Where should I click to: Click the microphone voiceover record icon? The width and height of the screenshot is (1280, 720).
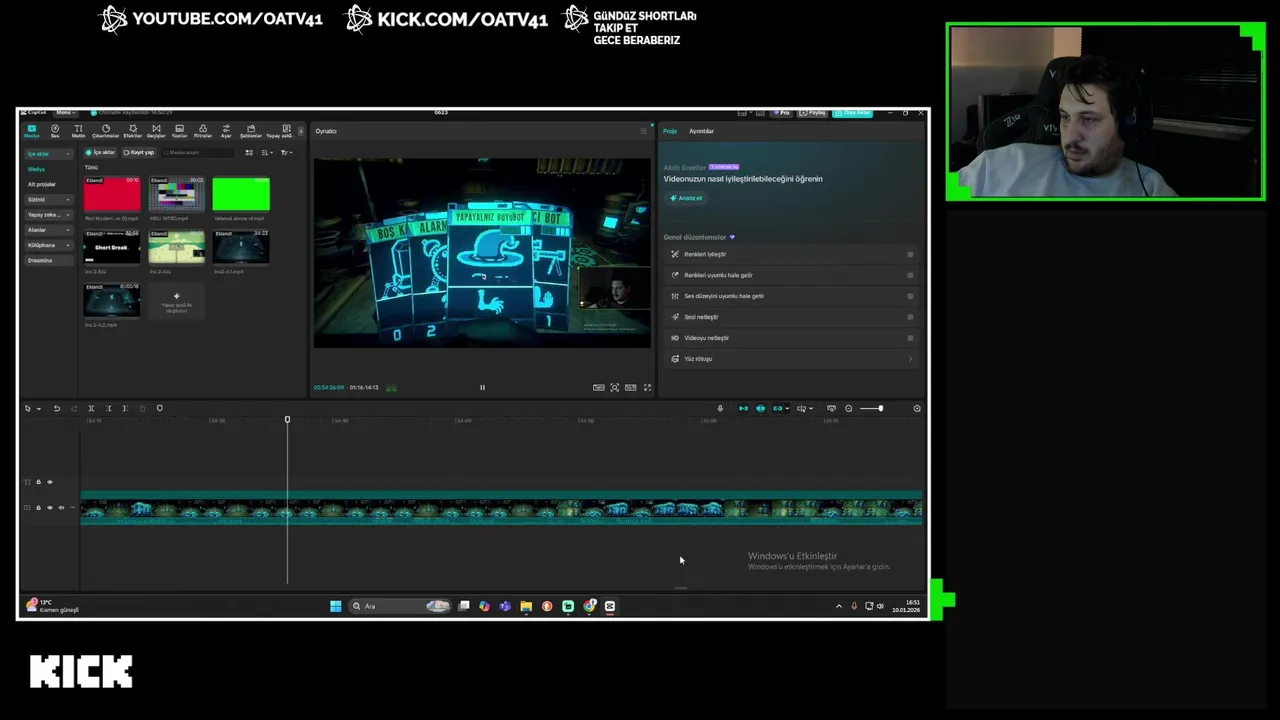click(719, 408)
